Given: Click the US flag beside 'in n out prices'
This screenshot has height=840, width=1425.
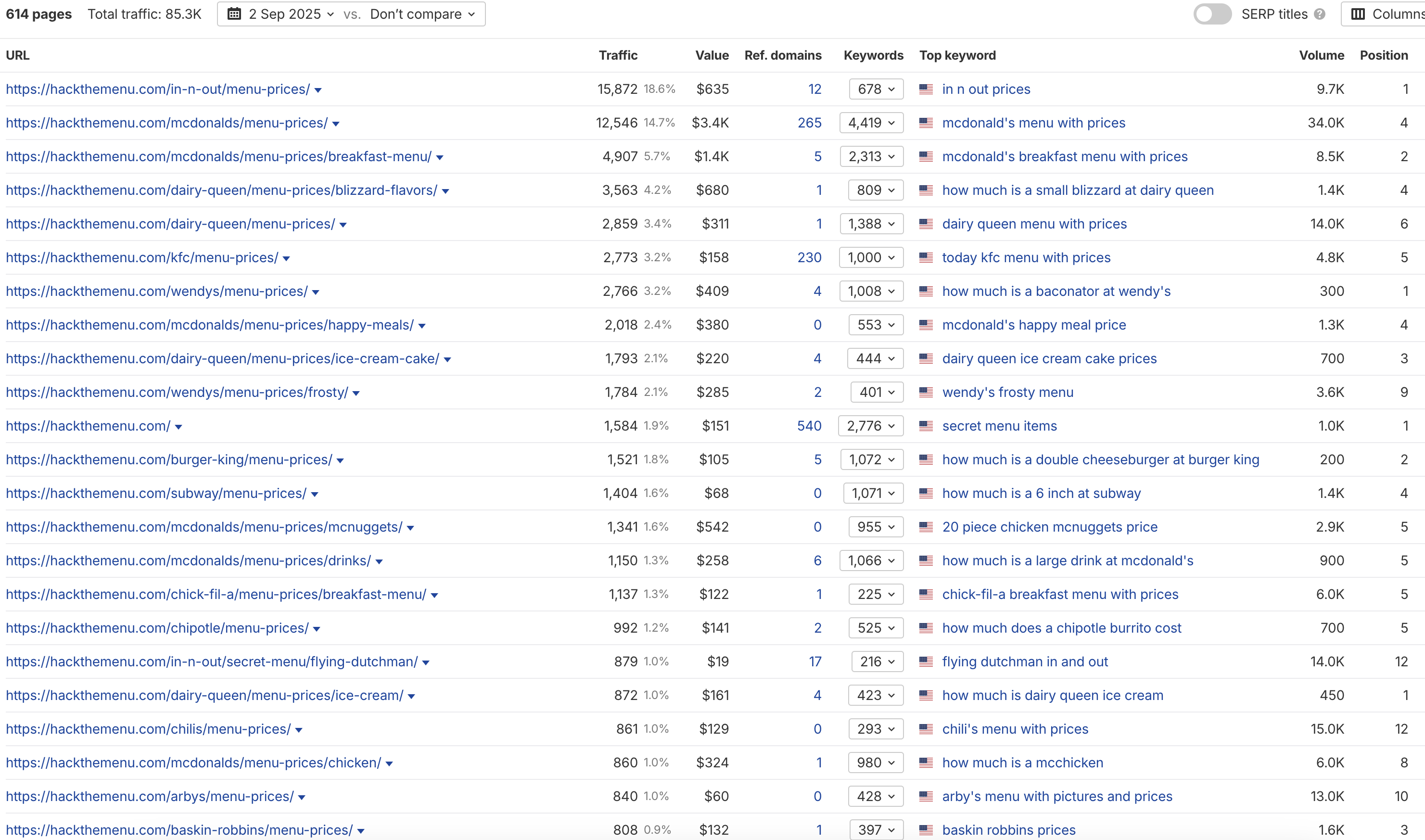Looking at the screenshot, I should [926, 89].
